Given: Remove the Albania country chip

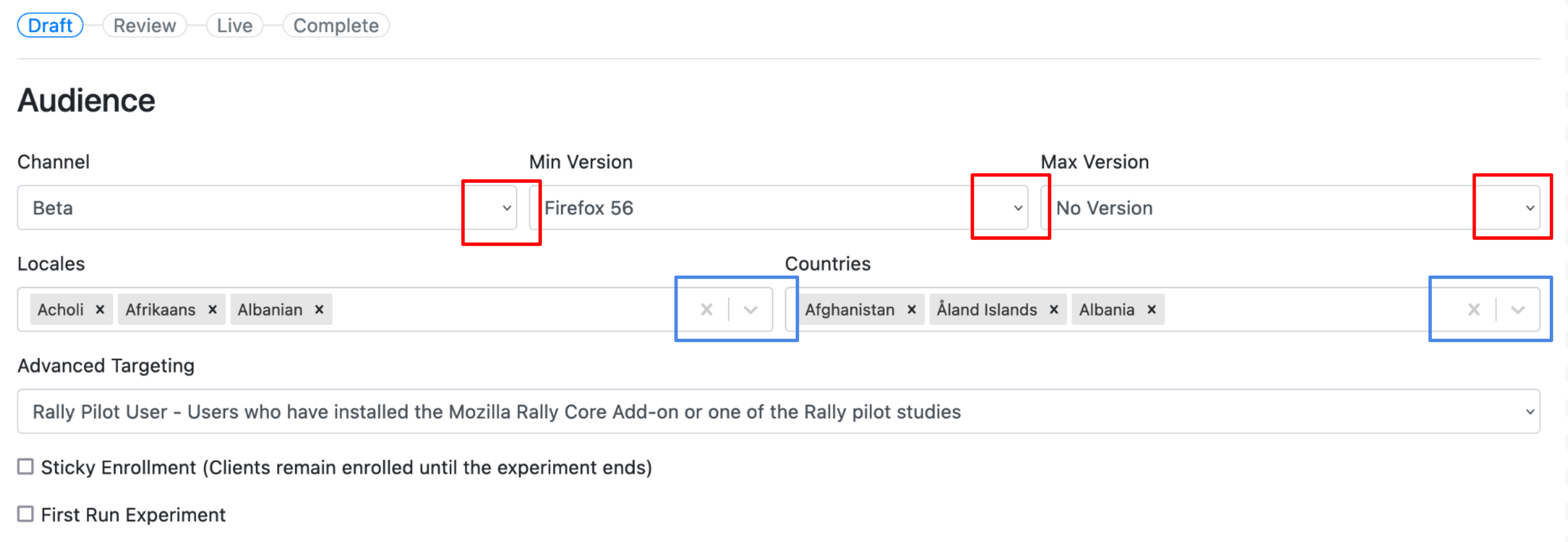Looking at the screenshot, I should [1151, 309].
